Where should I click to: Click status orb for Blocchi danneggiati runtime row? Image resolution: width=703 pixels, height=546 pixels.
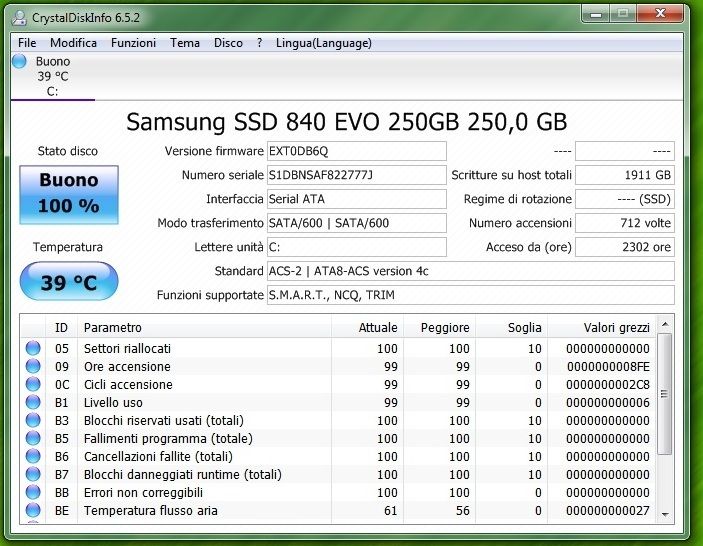click(33, 474)
